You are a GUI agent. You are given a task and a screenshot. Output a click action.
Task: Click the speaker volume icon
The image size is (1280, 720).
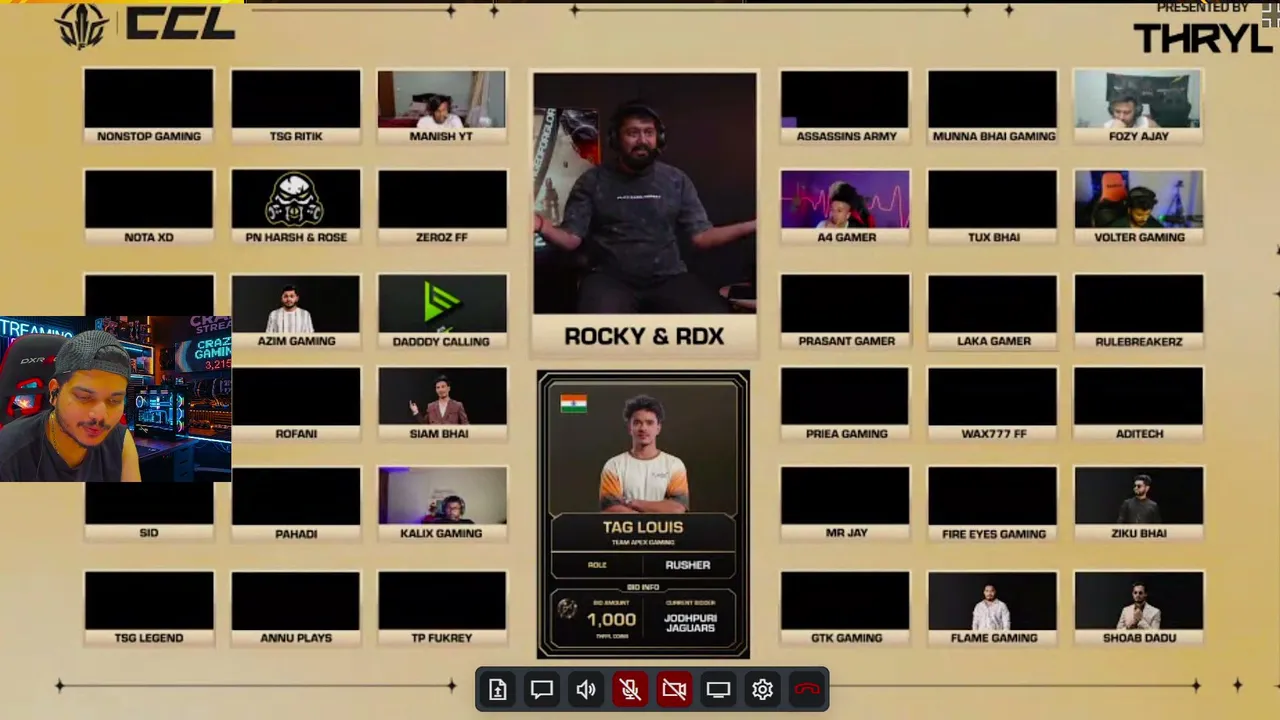[586, 689]
